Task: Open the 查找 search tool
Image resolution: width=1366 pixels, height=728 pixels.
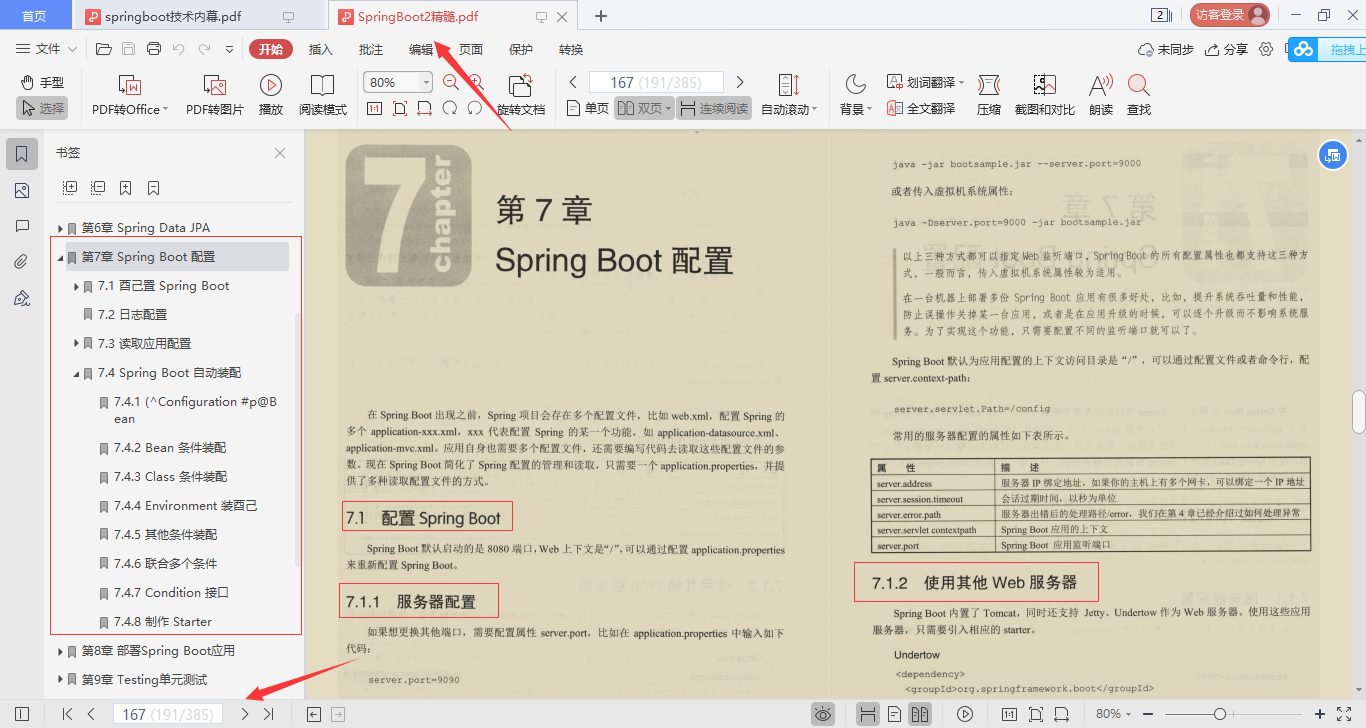Action: (1138, 96)
